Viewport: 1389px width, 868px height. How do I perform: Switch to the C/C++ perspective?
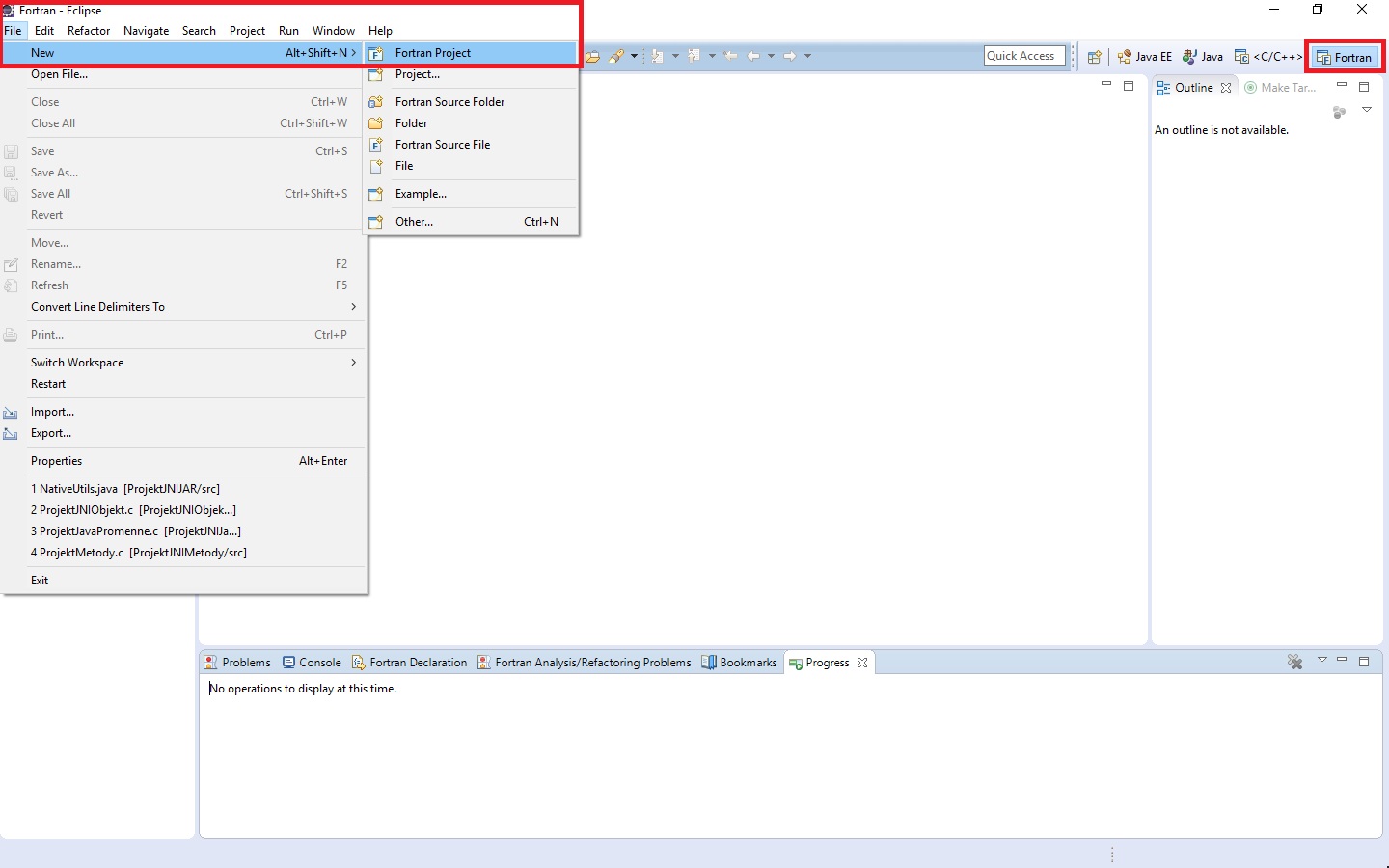[x=1268, y=57]
